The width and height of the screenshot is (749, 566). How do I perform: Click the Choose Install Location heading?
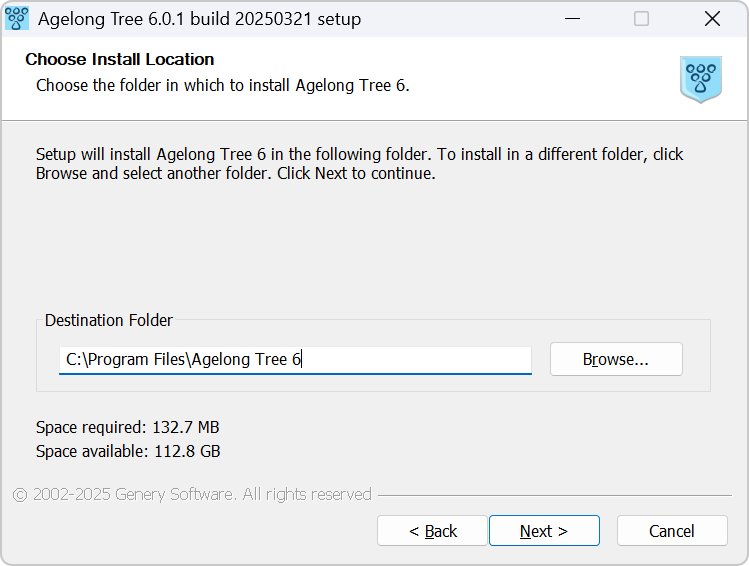pos(119,59)
